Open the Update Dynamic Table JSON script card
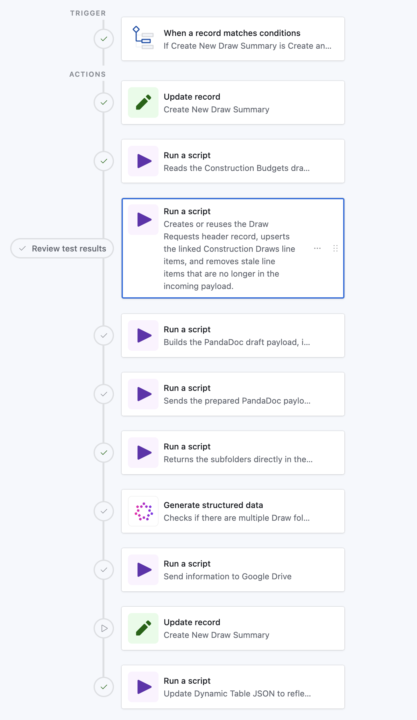The width and height of the screenshot is (417, 720). 233,687
